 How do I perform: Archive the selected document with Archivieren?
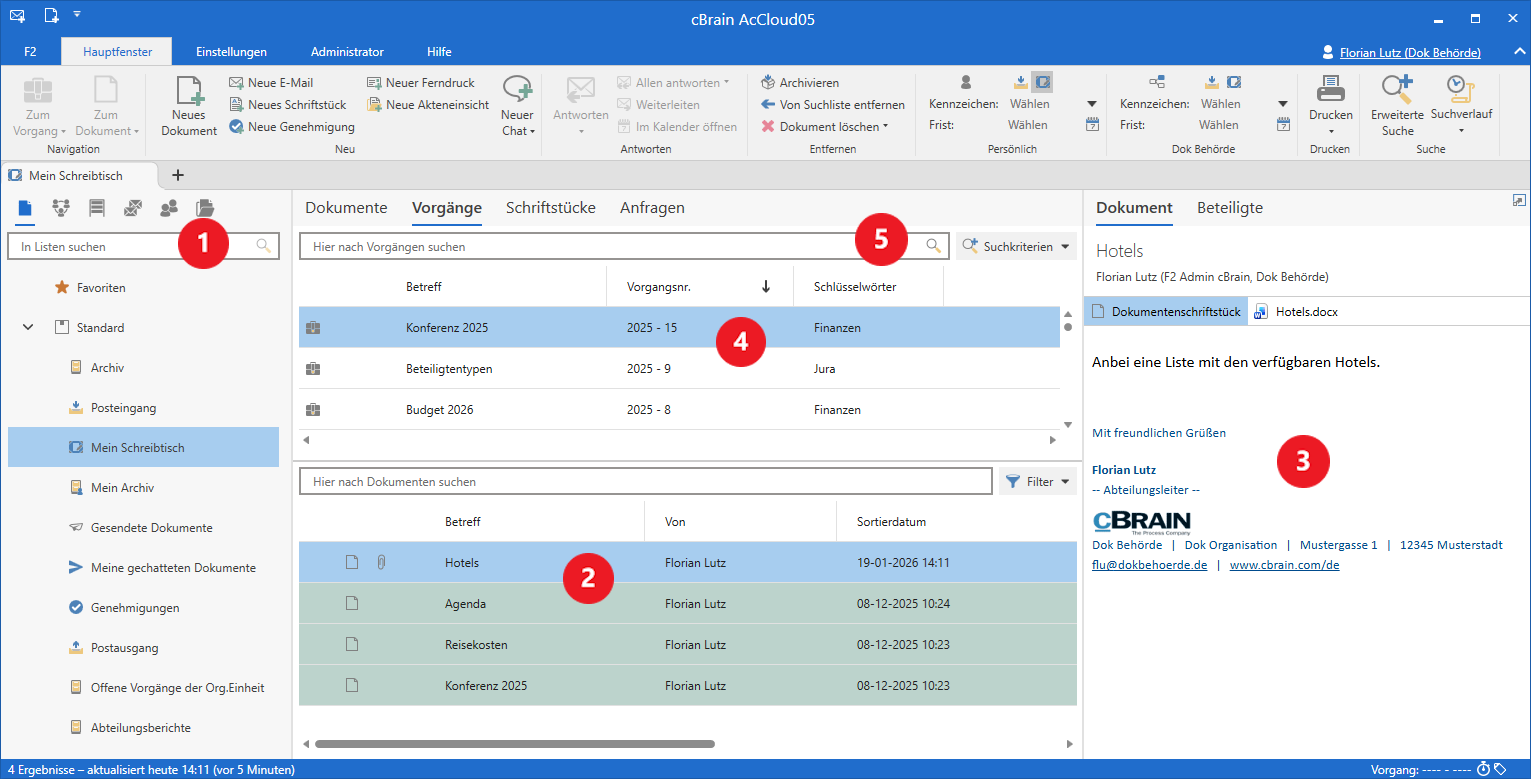pos(799,83)
